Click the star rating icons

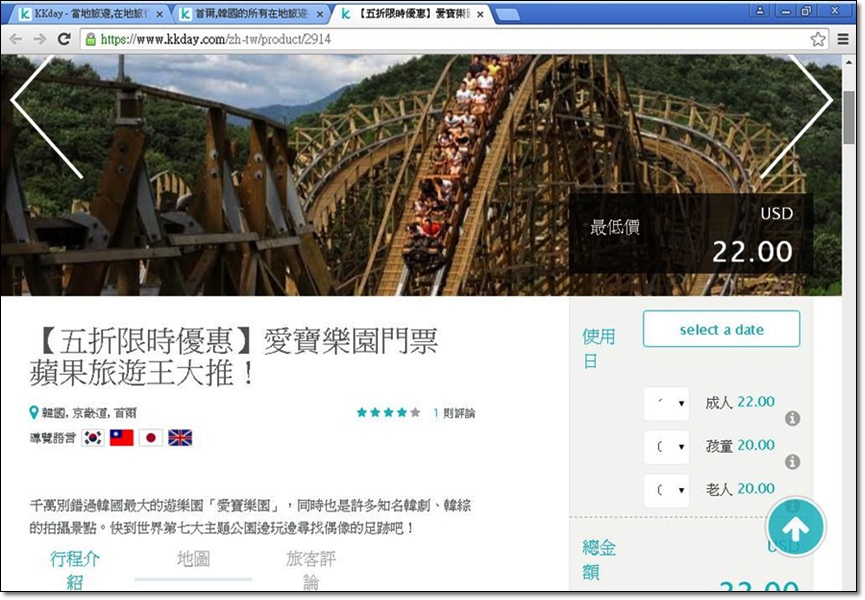click(x=388, y=412)
